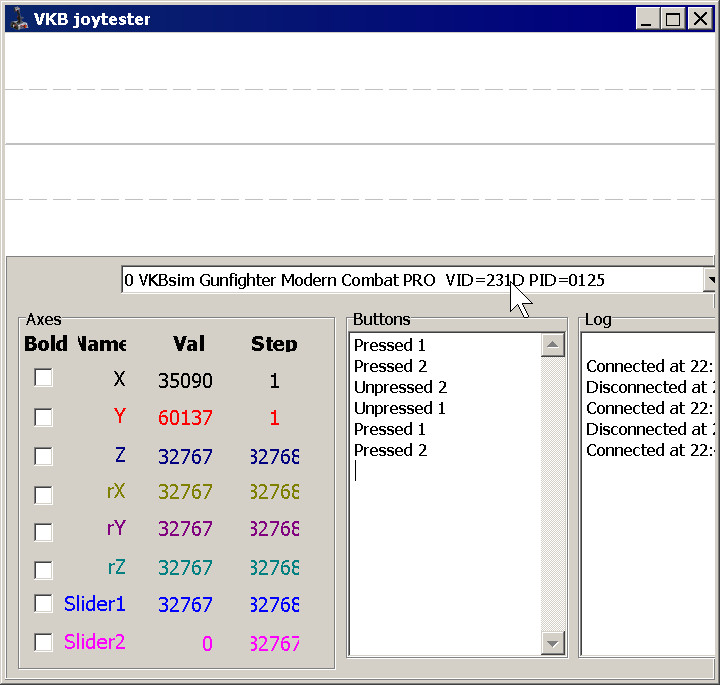This screenshot has height=685, width=720.
Task: Maximize the VKB joytester window
Action: (673, 19)
